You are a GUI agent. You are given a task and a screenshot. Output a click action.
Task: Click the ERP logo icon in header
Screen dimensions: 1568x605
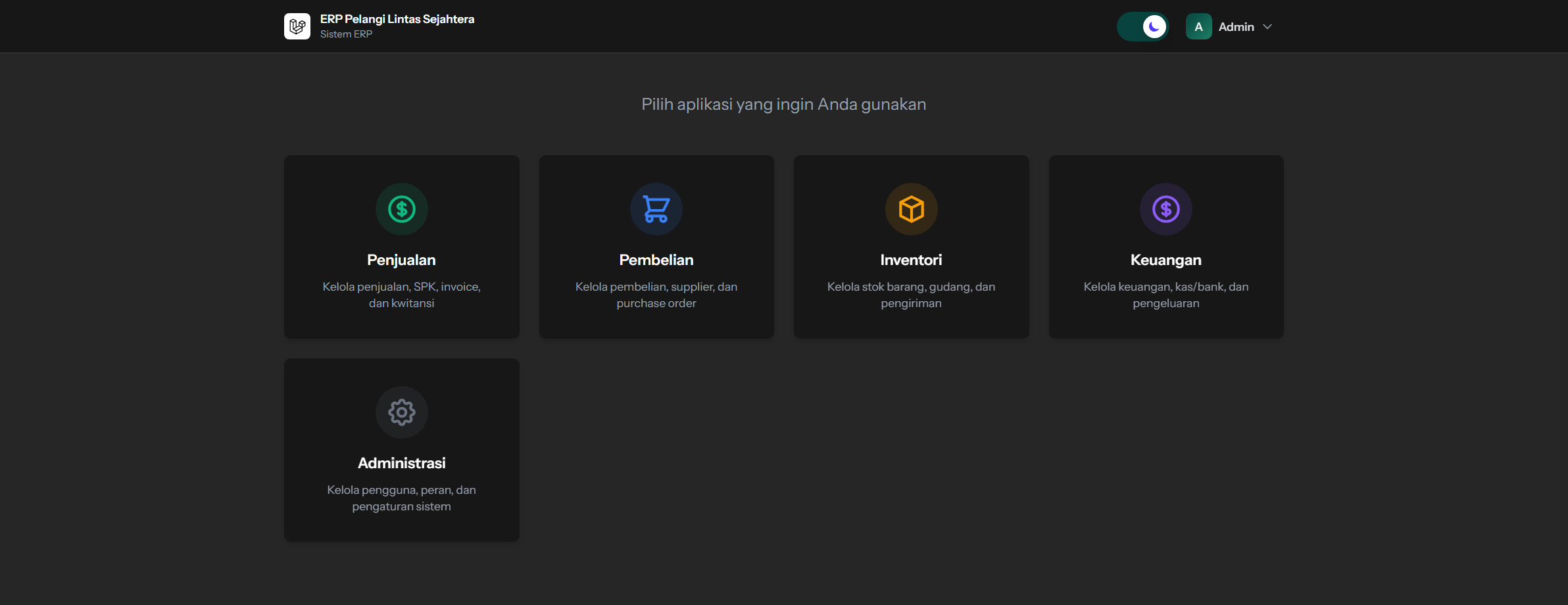pos(297,26)
